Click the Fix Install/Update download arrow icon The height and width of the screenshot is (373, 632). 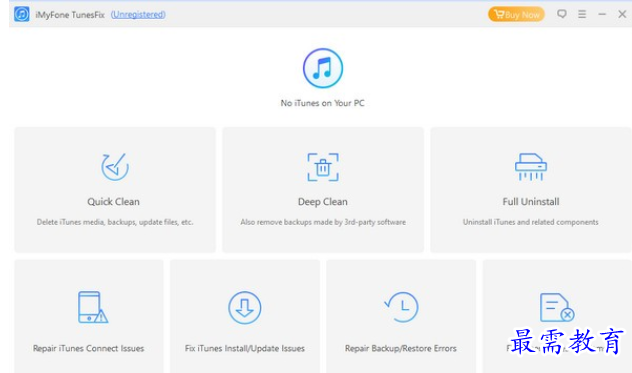(245, 307)
